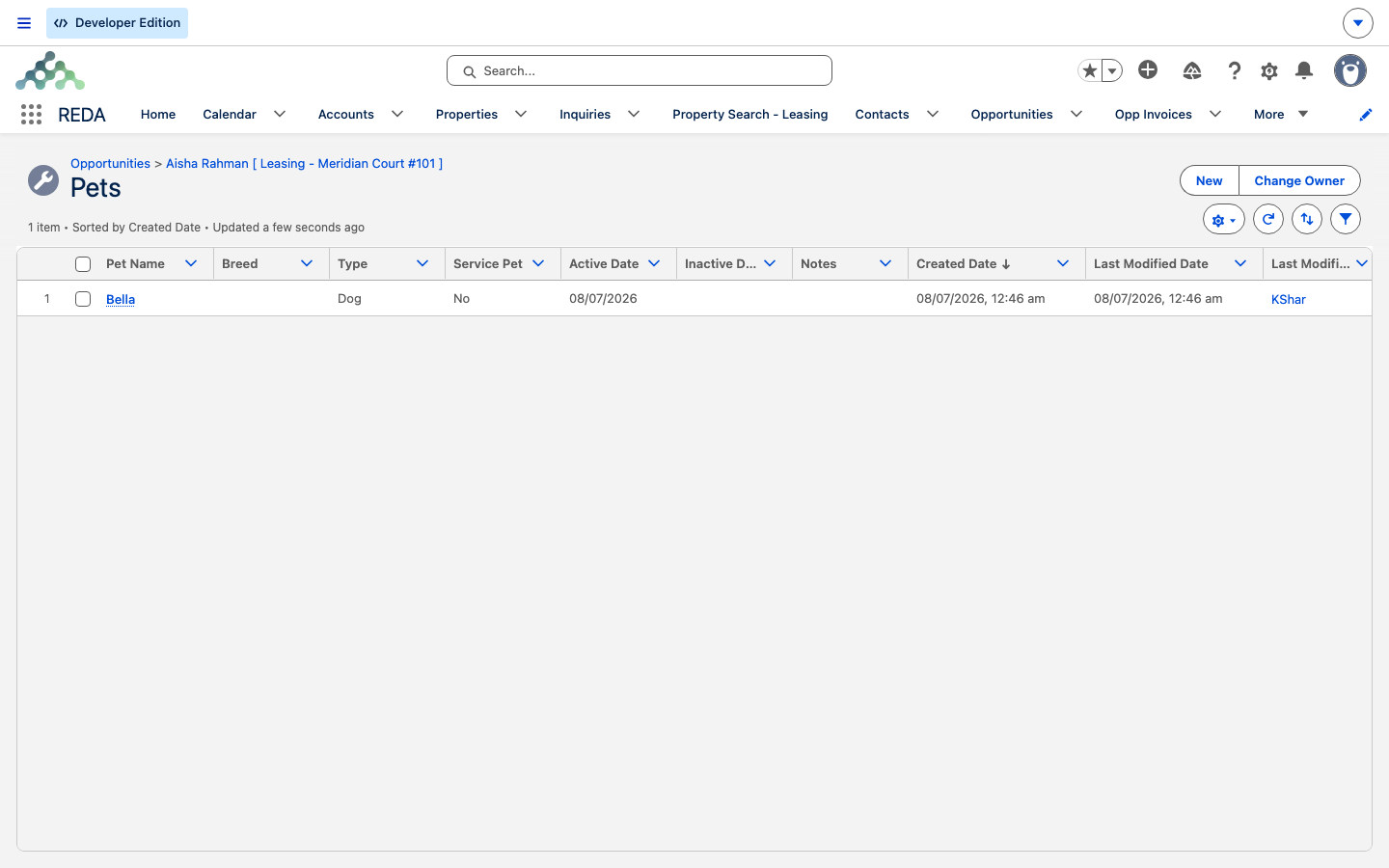This screenshot has height=868, width=1389.
Task: Open the Opportunities tab
Action: tap(1012, 114)
